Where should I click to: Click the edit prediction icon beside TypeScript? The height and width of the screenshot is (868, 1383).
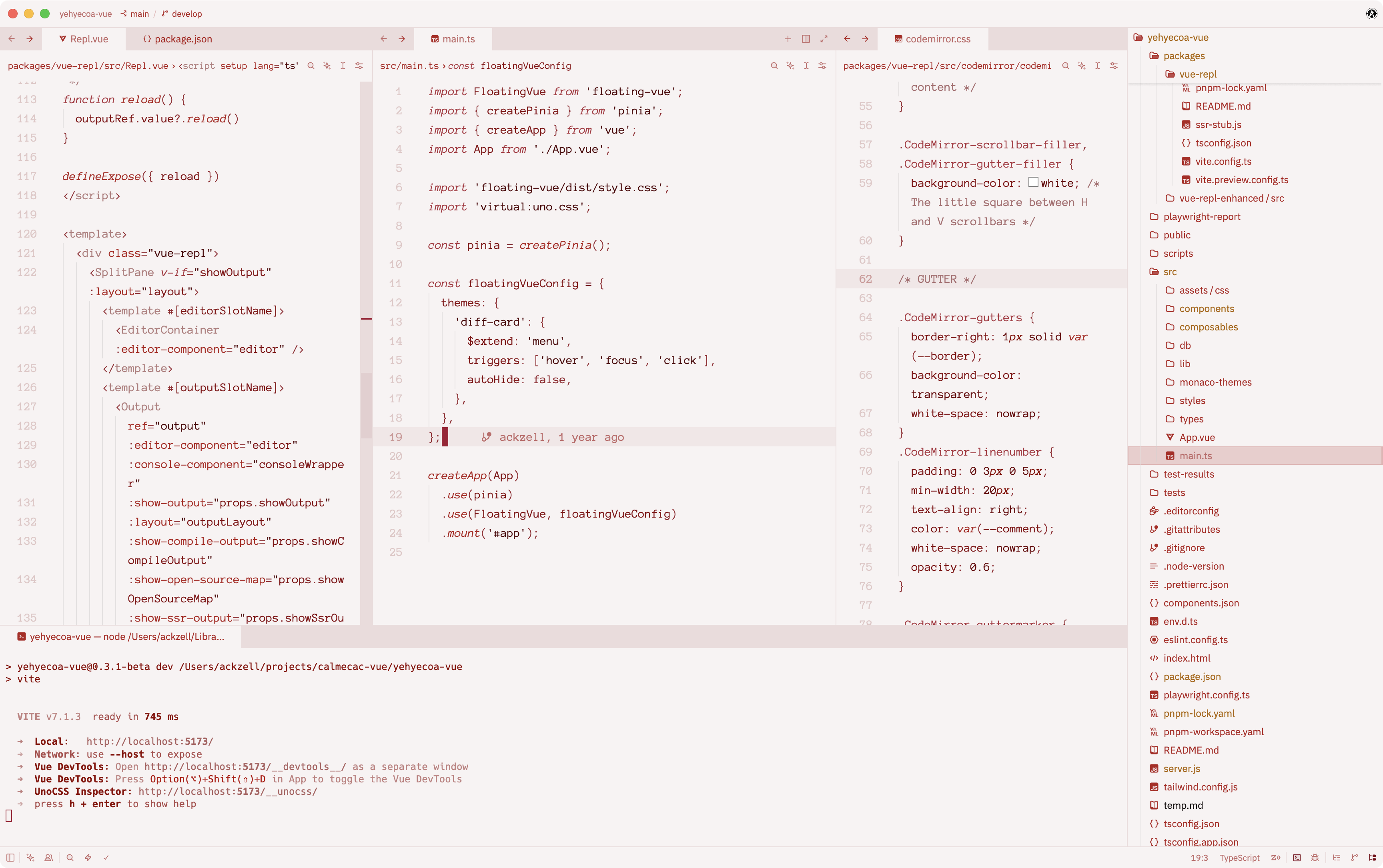(x=1276, y=858)
